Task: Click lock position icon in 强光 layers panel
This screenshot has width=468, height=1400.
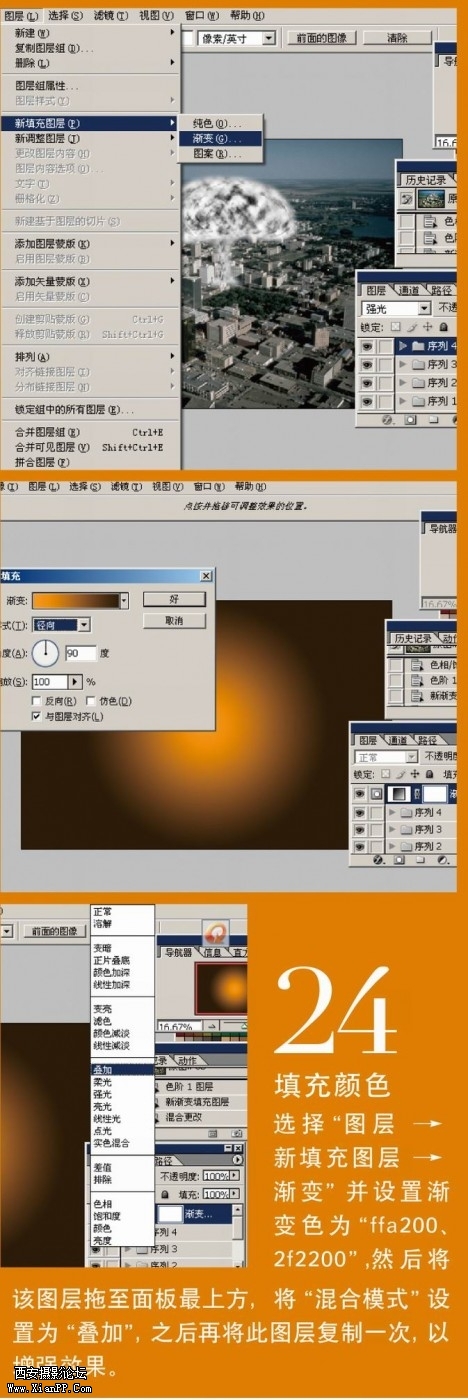Action: click(x=427, y=326)
